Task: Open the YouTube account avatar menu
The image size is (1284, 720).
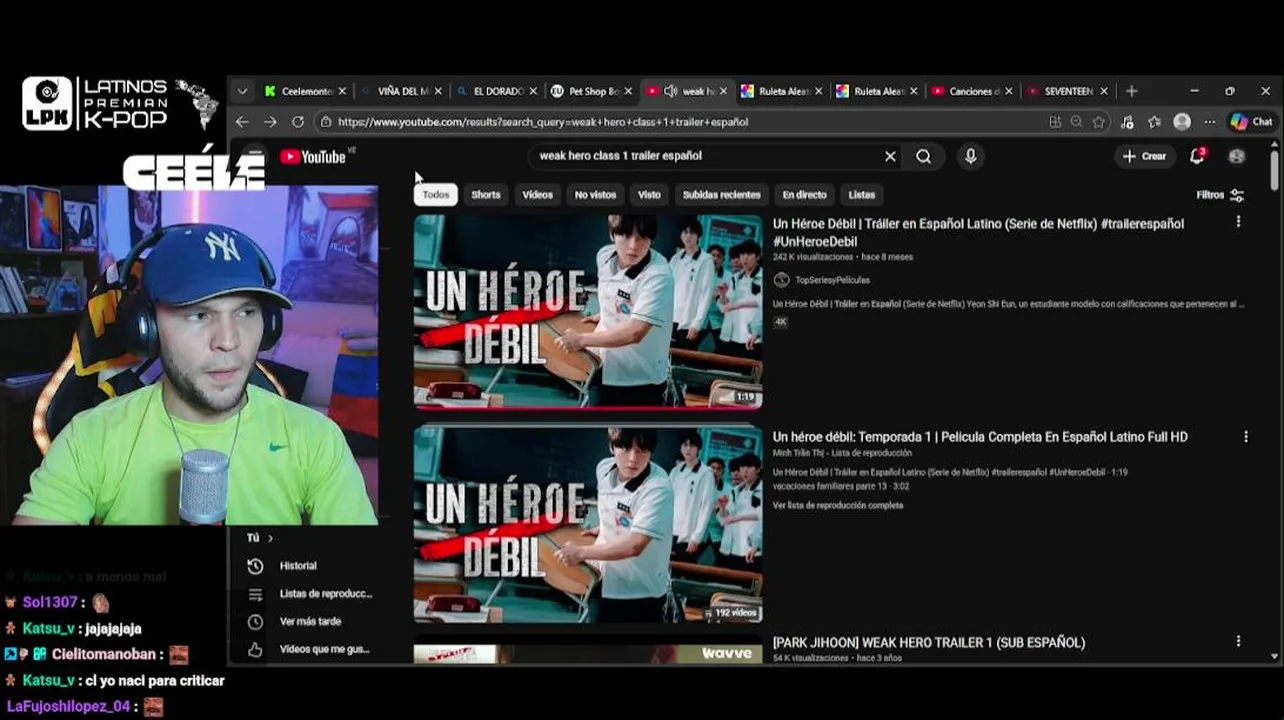Action: click(x=1237, y=156)
